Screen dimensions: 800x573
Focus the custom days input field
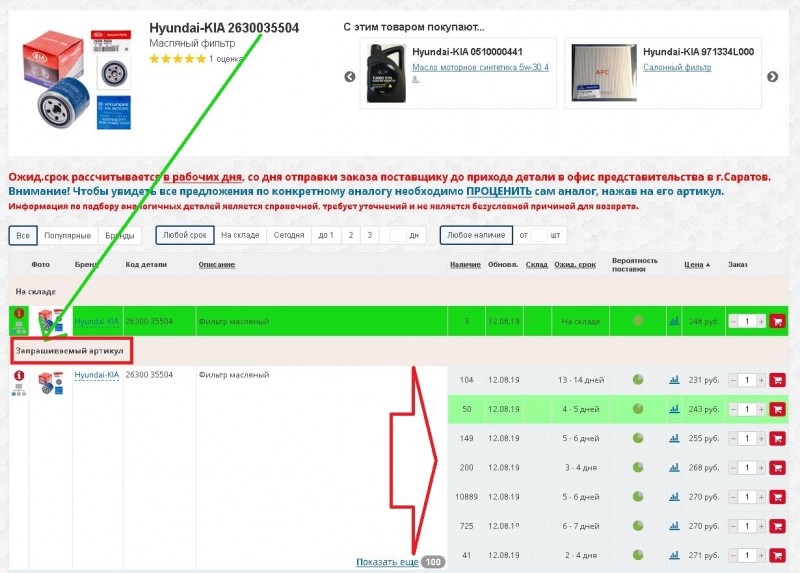(x=397, y=235)
